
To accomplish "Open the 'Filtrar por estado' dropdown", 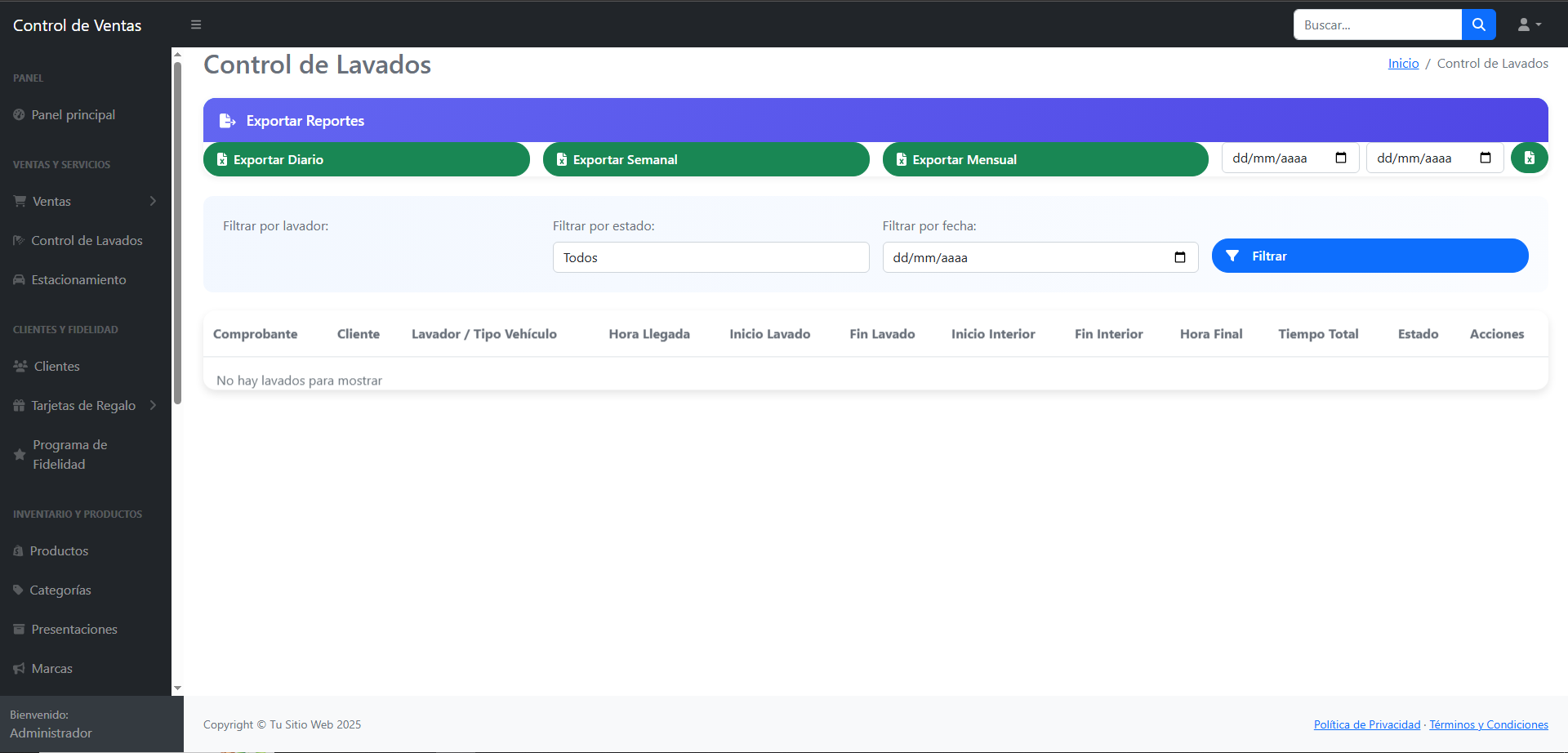I will (x=710, y=256).
